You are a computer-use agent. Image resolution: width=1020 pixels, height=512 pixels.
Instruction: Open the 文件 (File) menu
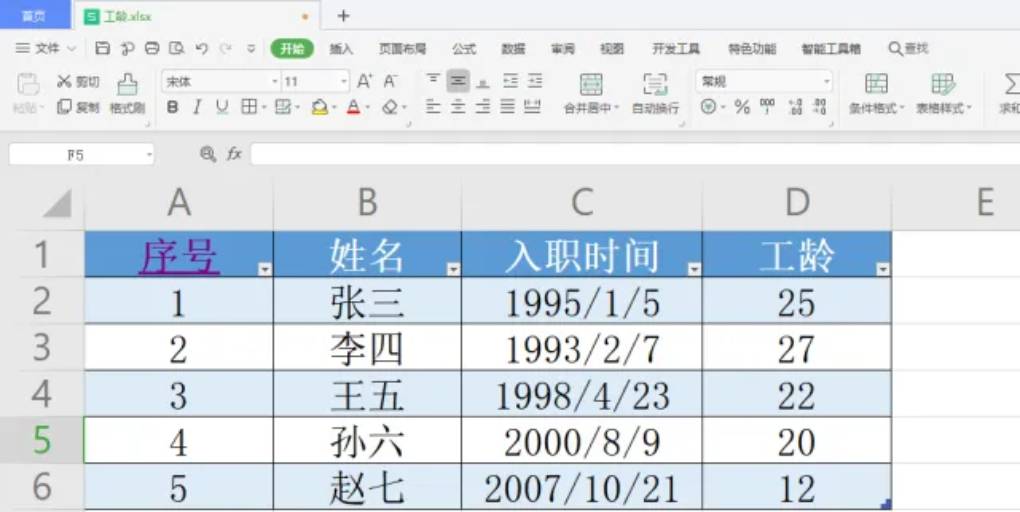coord(46,48)
